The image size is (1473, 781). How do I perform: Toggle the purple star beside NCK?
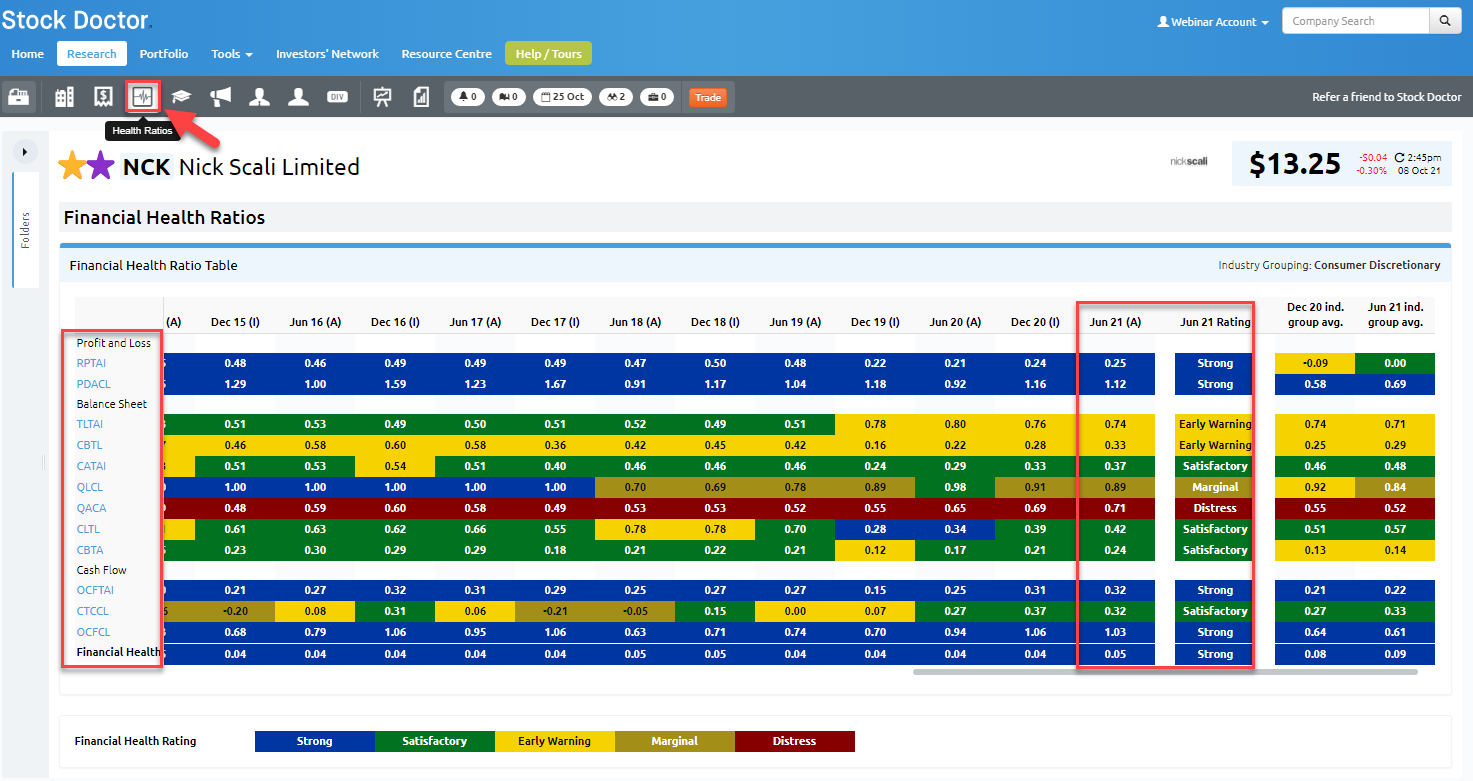click(x=100, y=166)
